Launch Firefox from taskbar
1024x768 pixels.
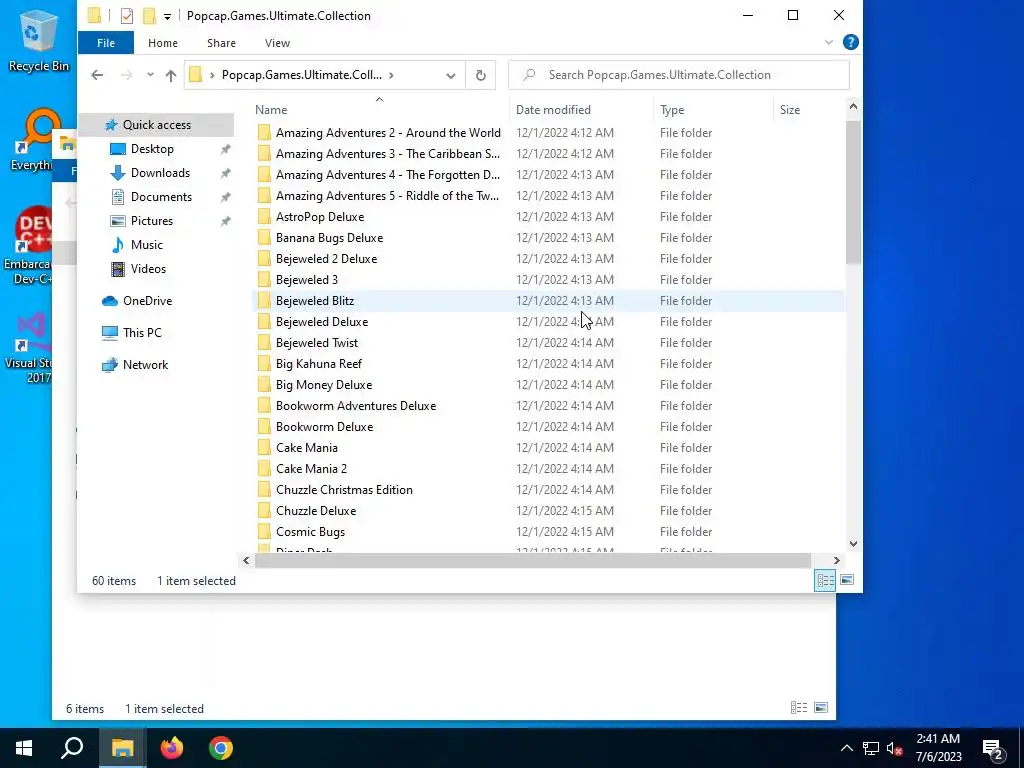(x=172, y=748)
